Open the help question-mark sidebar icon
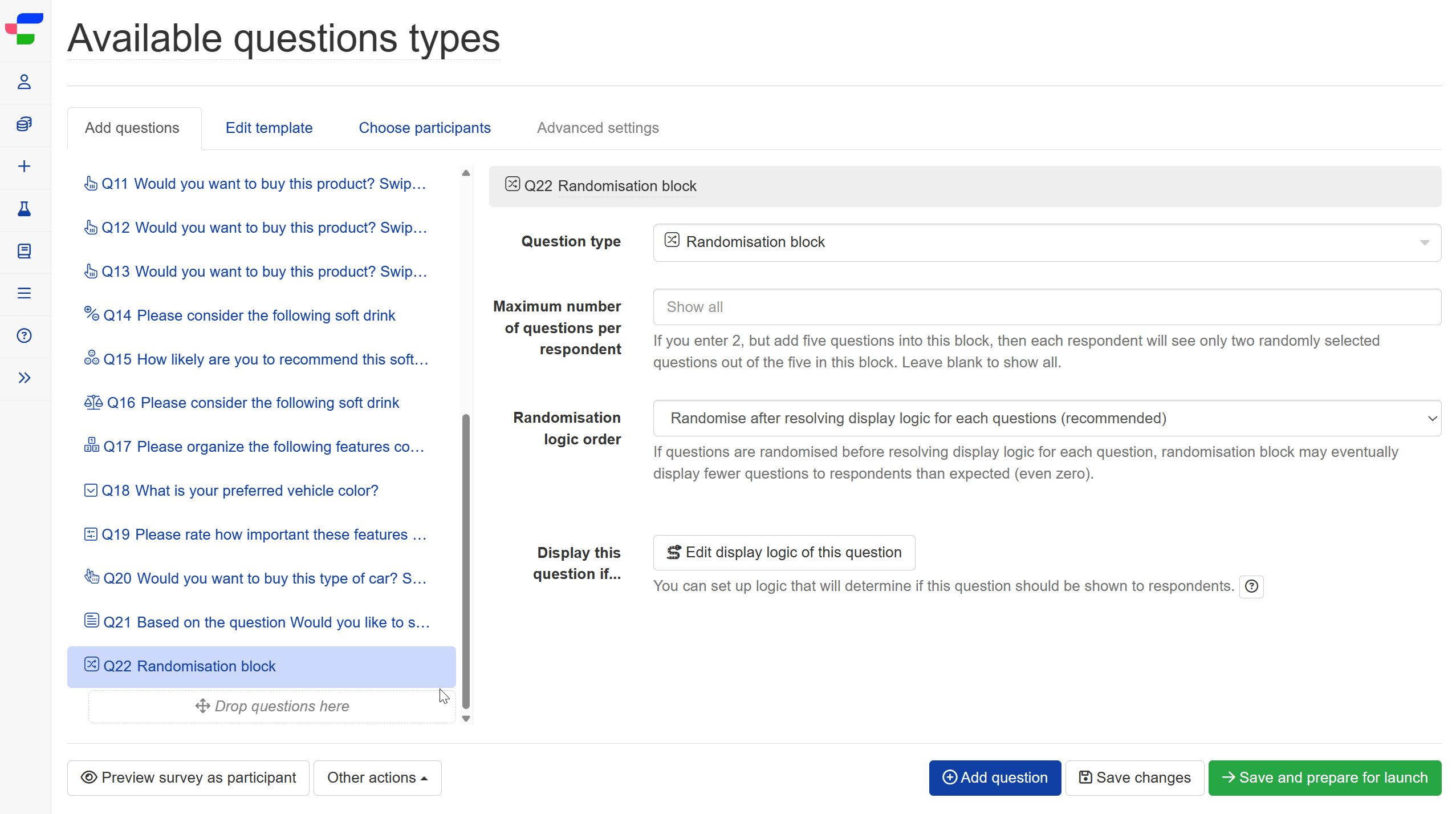The height and width of the screenshot is (814, 1456). tap(24, 335)
